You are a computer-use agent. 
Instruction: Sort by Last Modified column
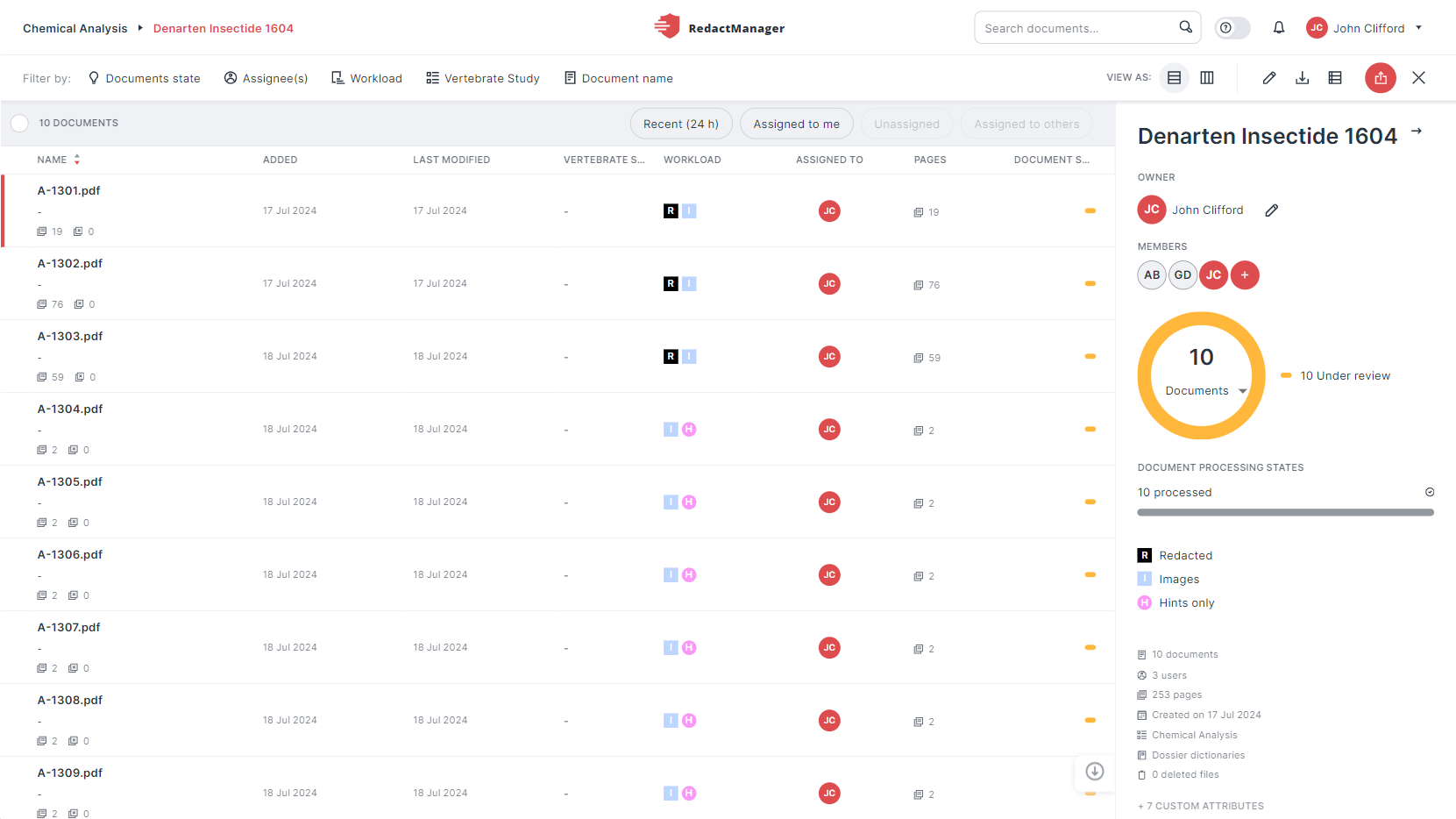point(451,160)
